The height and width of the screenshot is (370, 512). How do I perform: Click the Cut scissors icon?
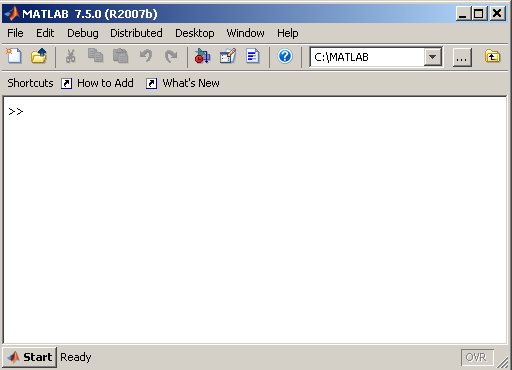pyautogui.click(x=70, y=56)
